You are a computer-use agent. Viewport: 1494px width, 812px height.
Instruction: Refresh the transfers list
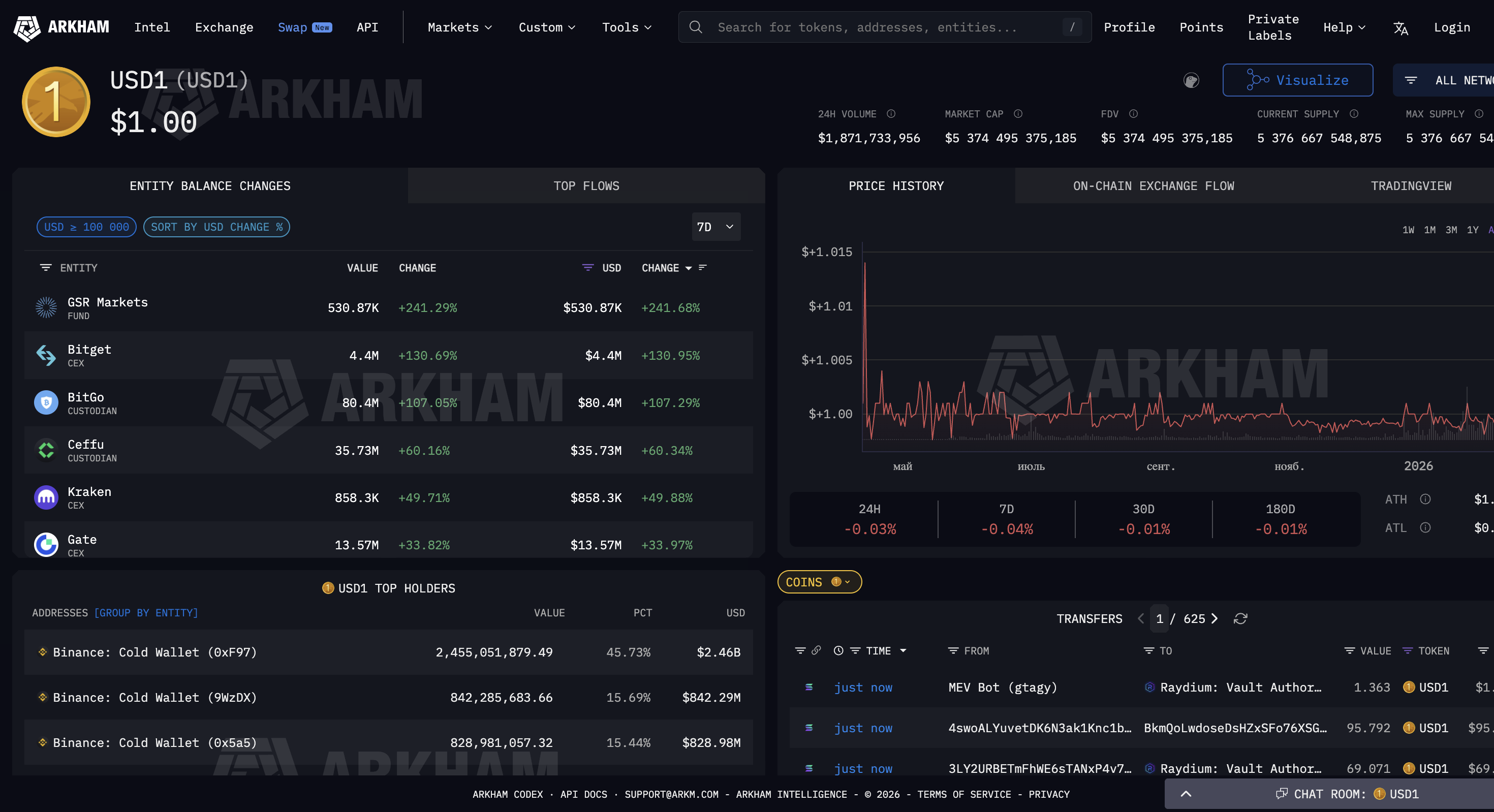(1240, 619)
